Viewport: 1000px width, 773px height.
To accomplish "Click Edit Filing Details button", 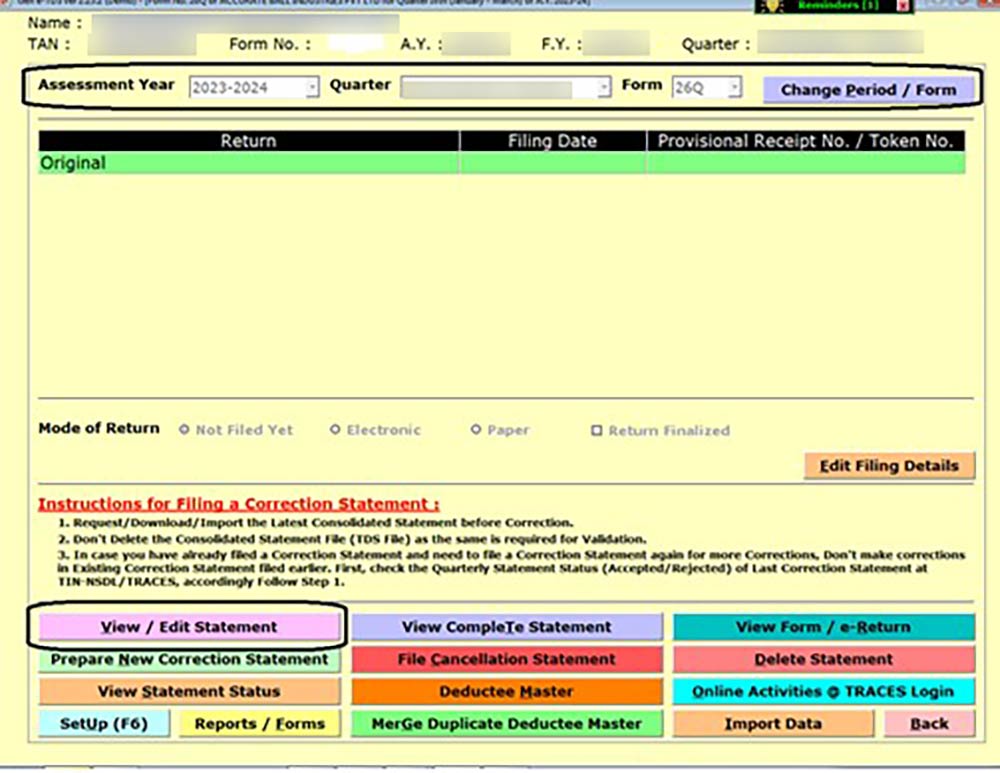I will (888, 465).
